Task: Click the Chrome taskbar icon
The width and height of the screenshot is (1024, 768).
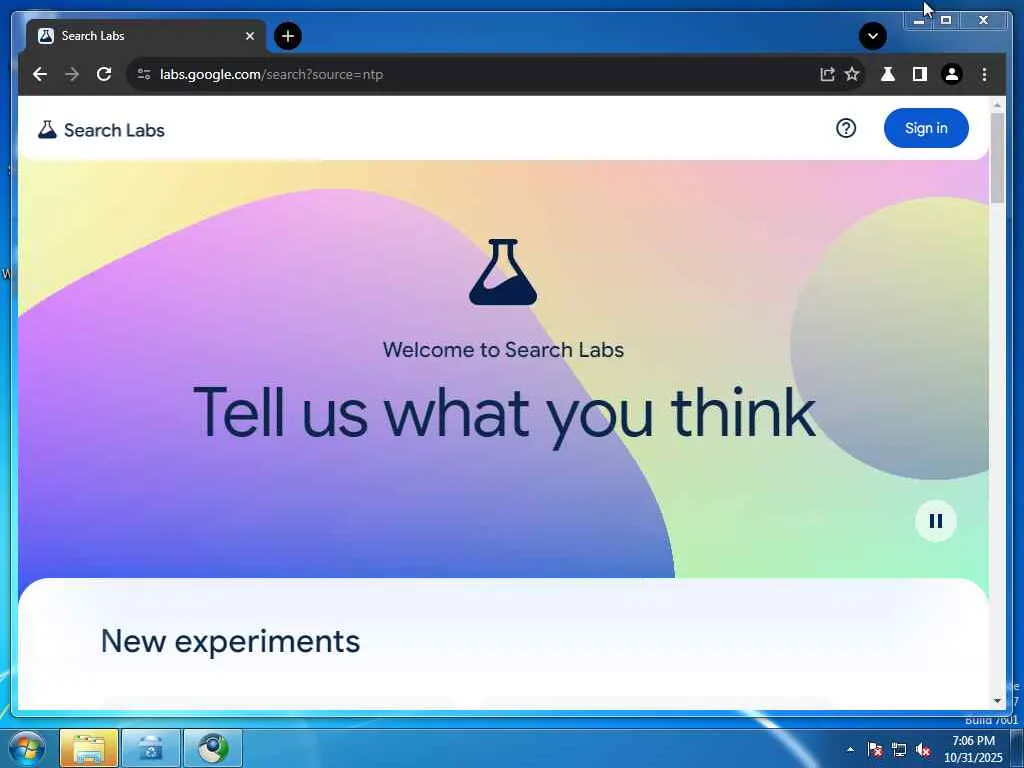Action: tap(213, 748)
